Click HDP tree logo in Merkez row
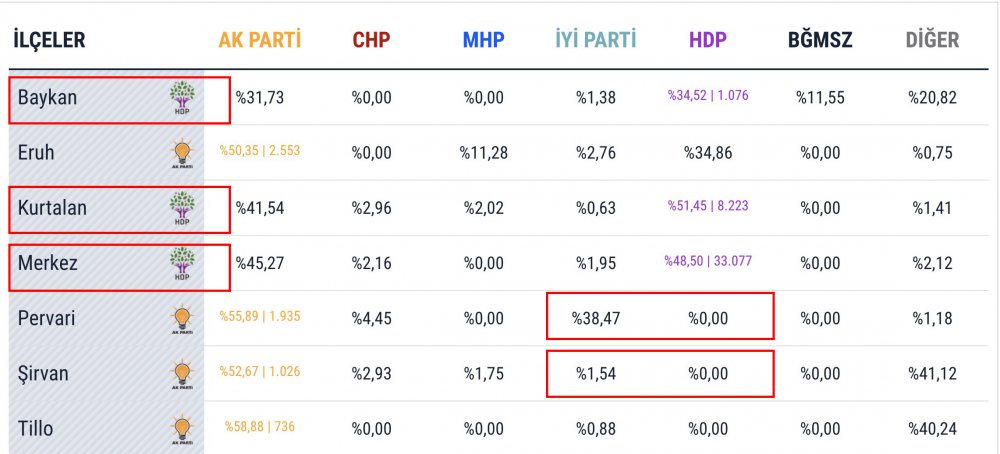This screenshot has height=454, width=1000. [x=183, y=264]
